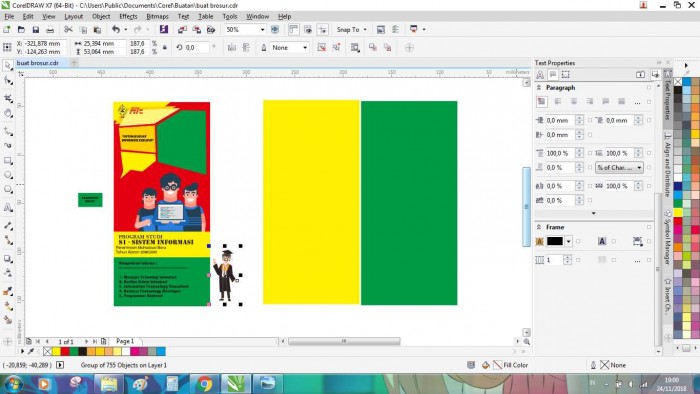Select the Rectangle tool in toolbox
700x394 pixels.
[8, 160]
